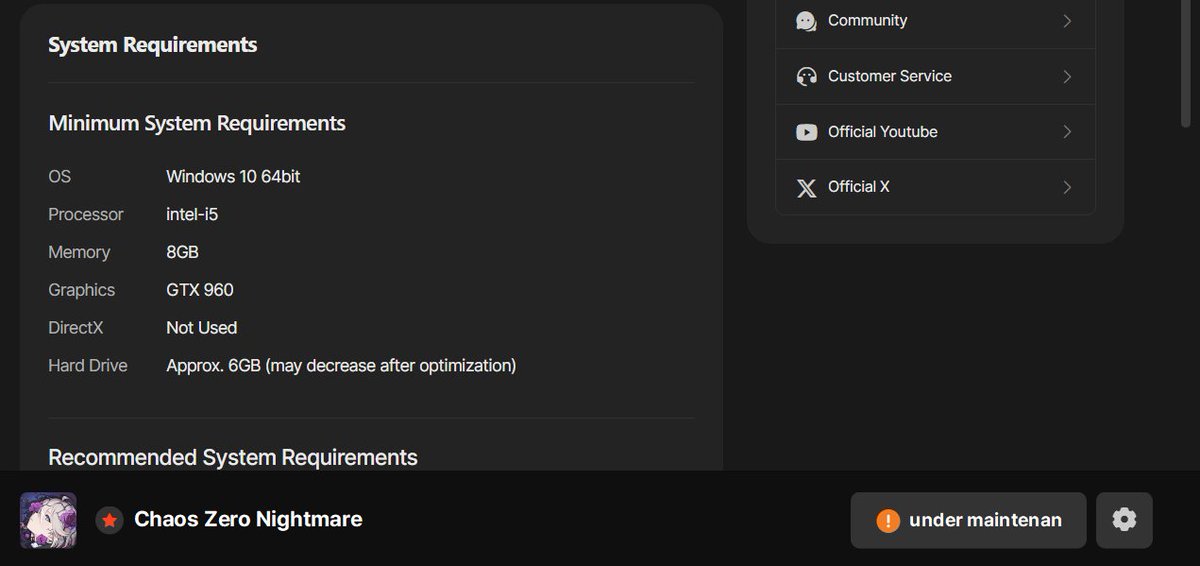Click the Recommended System Requirements heading
Viewport: 1200px width, 566px height.
[233, 458]
